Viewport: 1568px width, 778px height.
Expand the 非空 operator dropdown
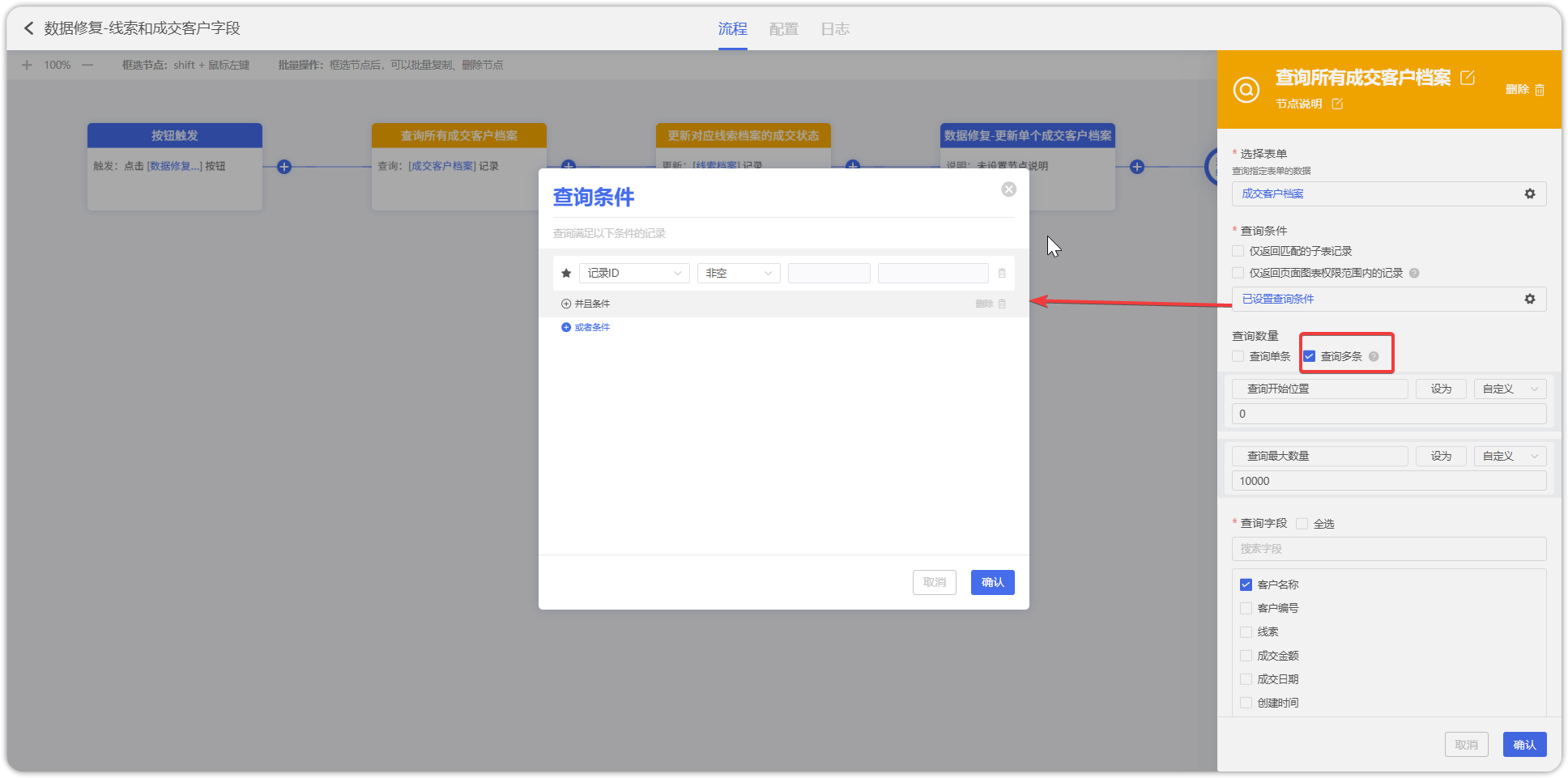(x=738, y=274)
